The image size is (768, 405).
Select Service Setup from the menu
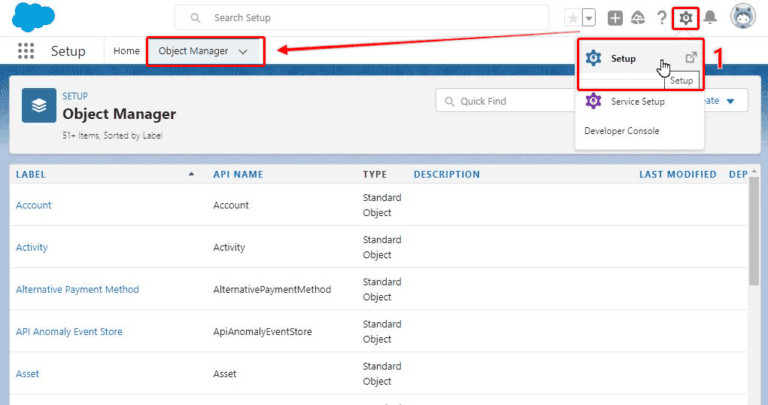[637, 101]
